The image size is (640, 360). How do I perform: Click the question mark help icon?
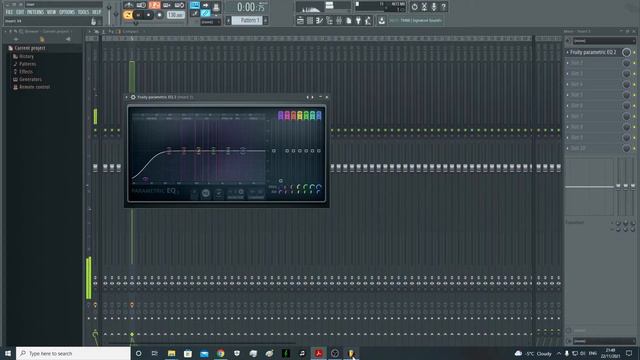pos(444,7)
